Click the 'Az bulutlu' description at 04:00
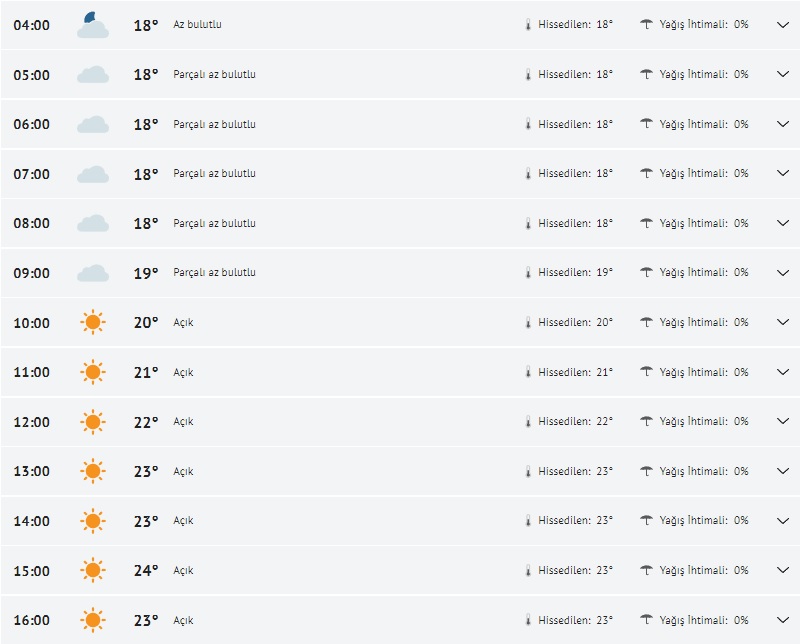800x644 pixels. pyautogui.click(x=197, y=25)
